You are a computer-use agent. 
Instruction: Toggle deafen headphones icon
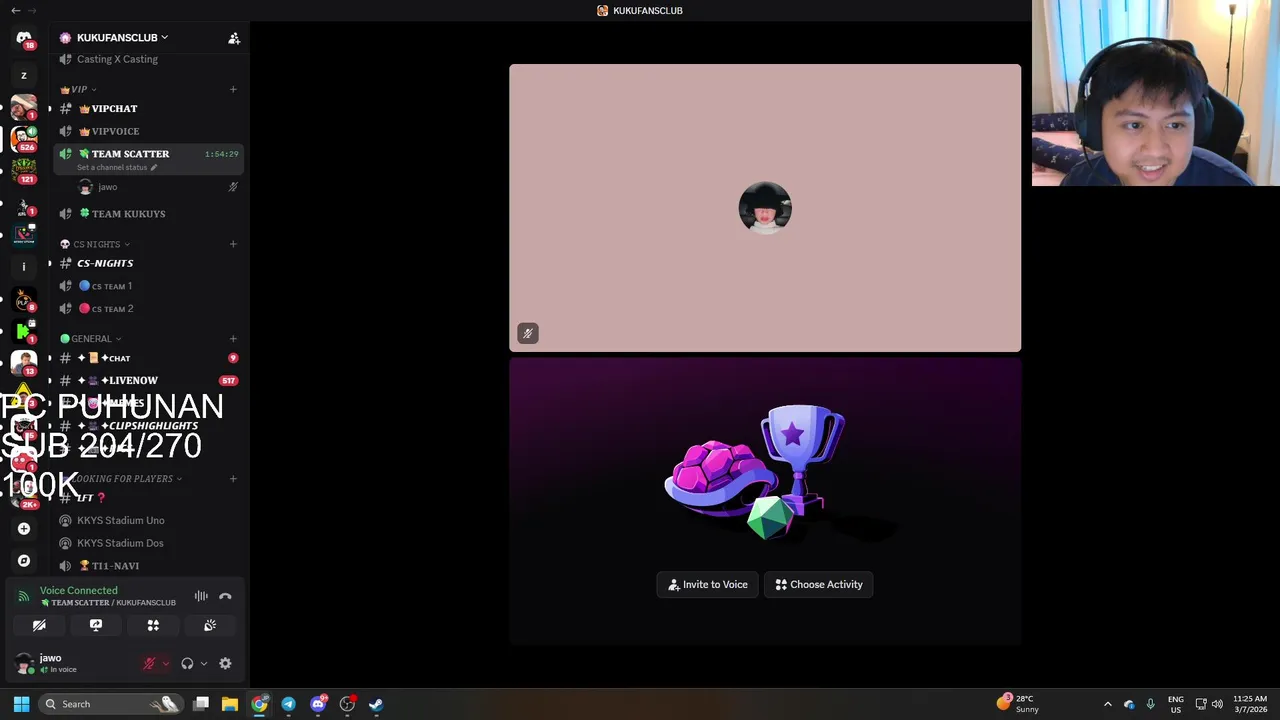click(x=187, y=663)
